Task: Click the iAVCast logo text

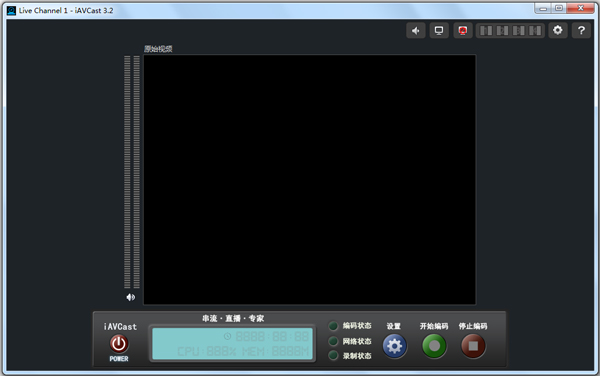Action: pyautogui.click(x=120, y=327)
